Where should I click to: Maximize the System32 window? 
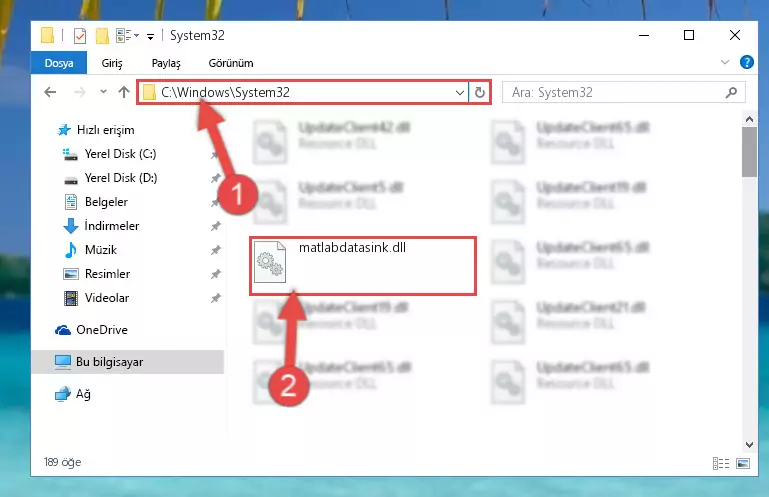click(689, 35)
